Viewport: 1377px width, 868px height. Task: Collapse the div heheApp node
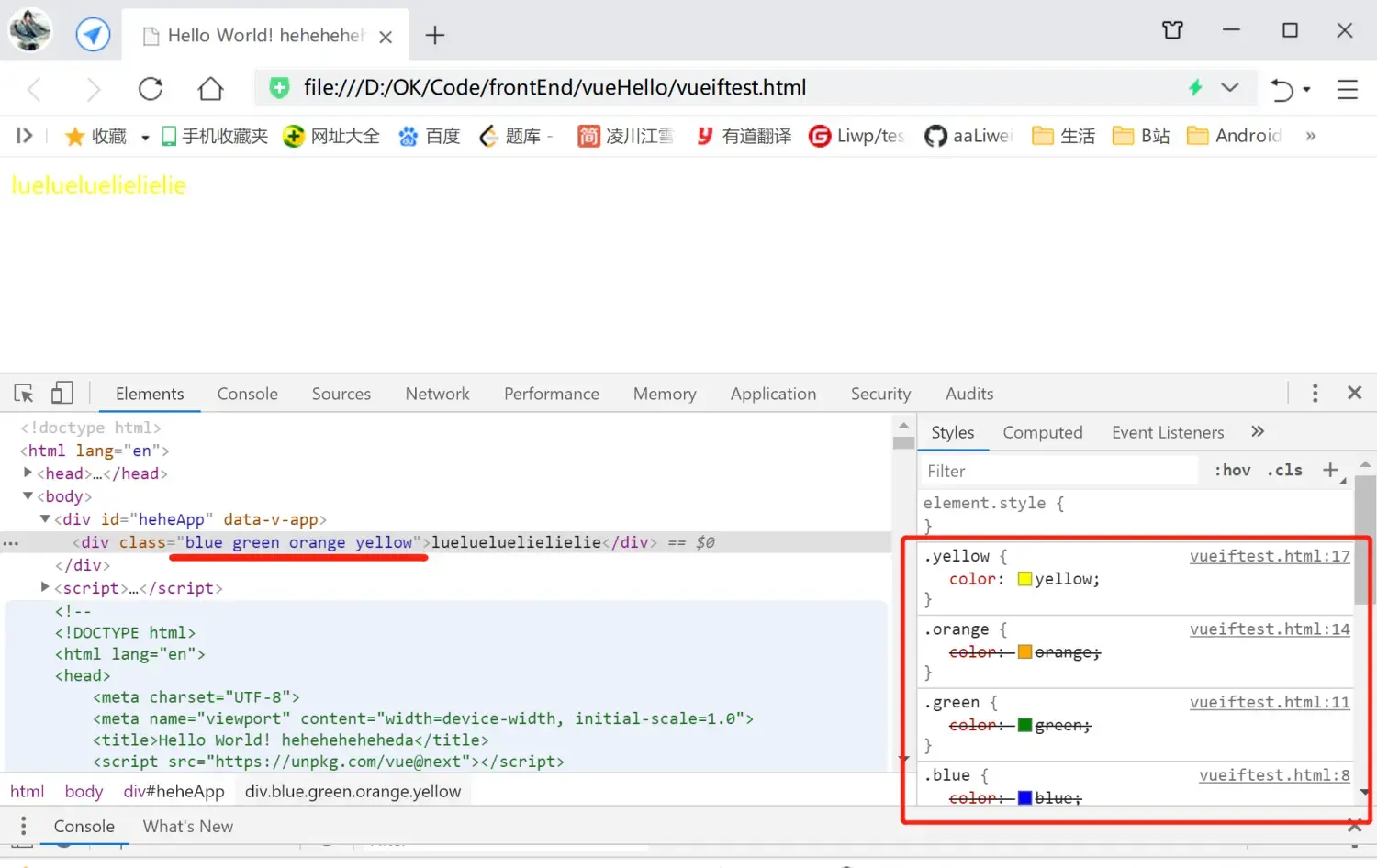click(45, 518)
